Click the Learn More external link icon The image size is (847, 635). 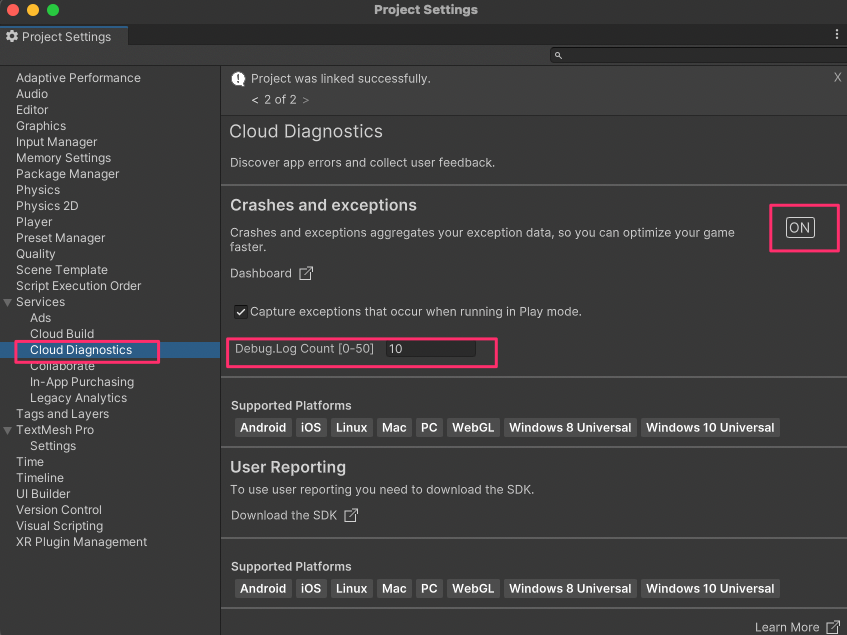coord(834,626)
